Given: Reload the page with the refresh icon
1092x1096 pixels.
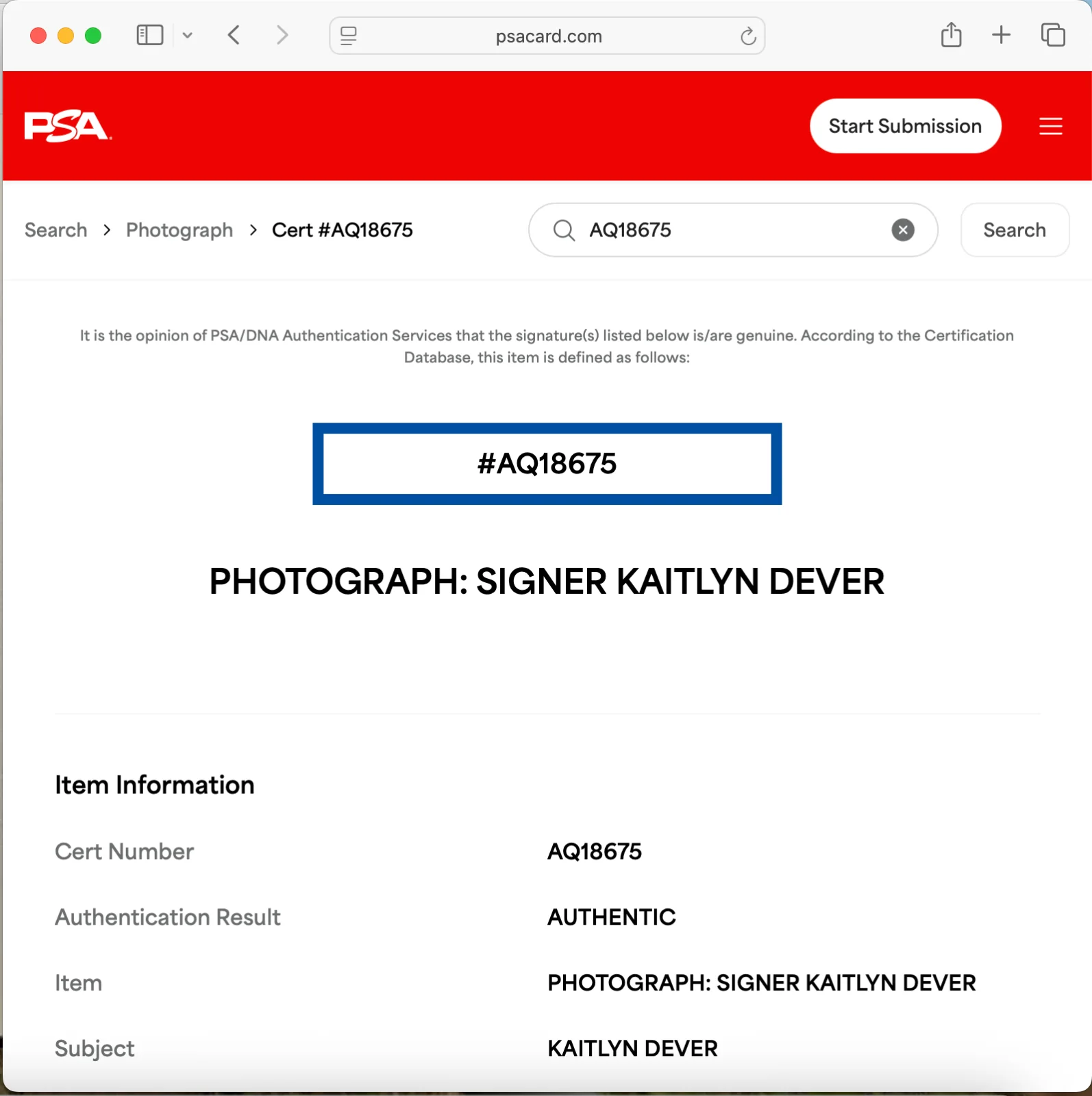Looking at the screenshot, I should coord(748,36).
